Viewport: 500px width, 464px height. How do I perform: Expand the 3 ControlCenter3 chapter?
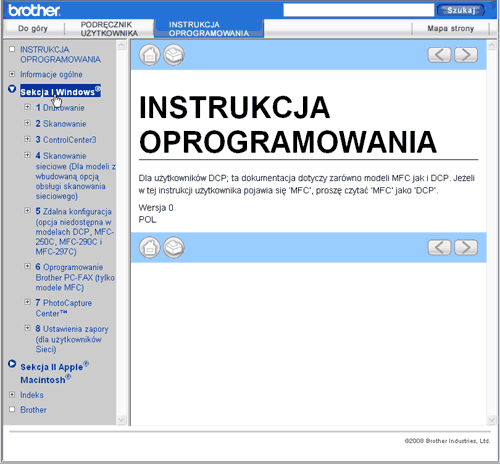coord(28,139)
